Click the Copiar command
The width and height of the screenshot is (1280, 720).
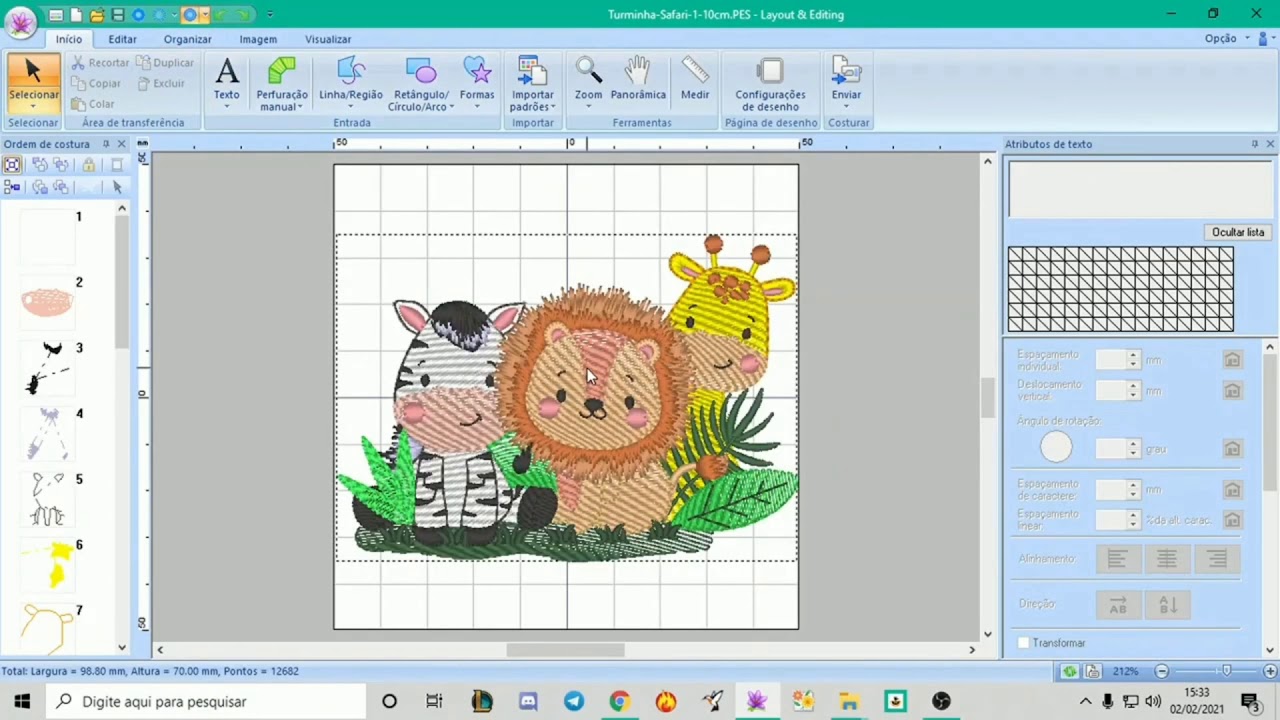[x=96, y=84]
